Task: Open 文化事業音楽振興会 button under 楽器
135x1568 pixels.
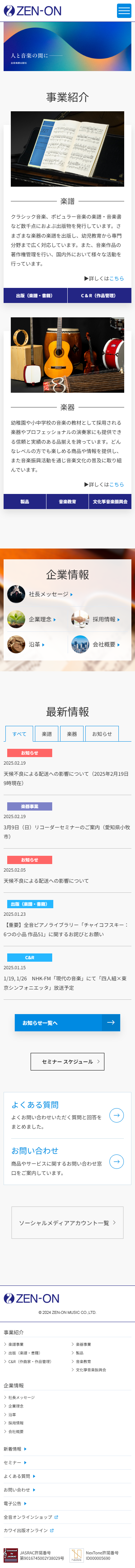Action: click(110, 501)
